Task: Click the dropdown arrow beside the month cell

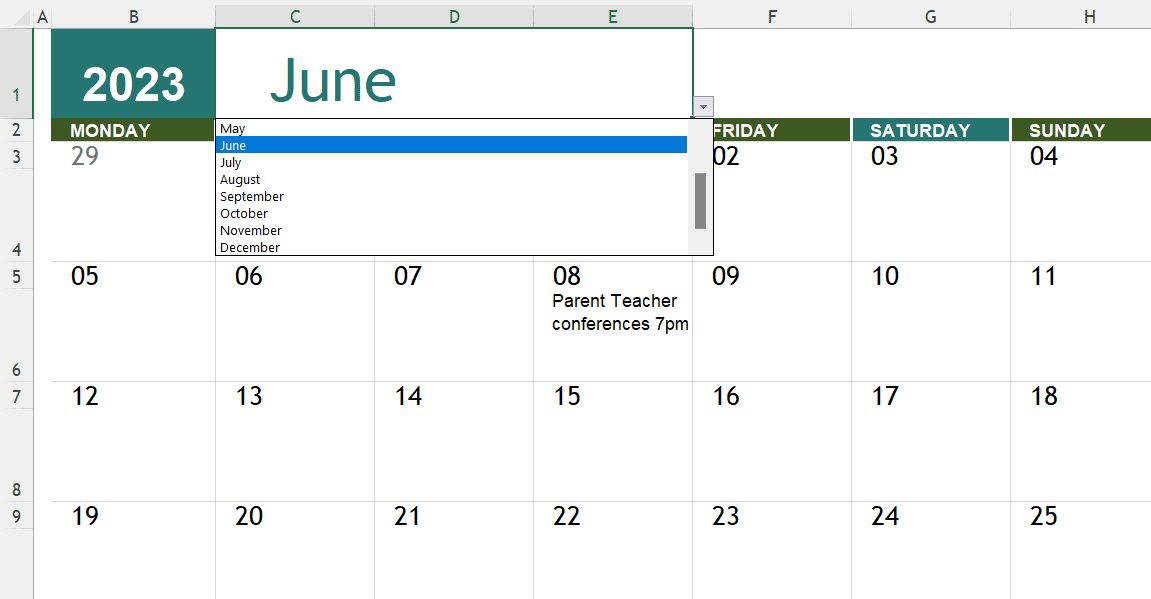Action: coord(703,106)
